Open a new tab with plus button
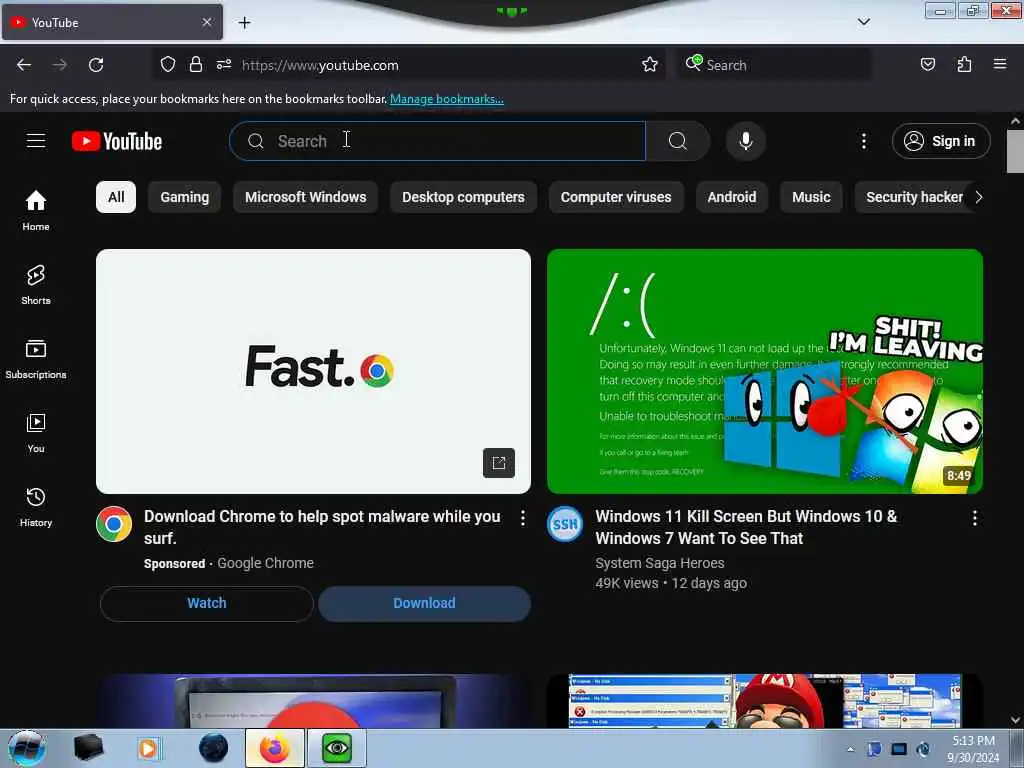The width and height of the screenshot is (1024, 768). (x=244, y=23)
